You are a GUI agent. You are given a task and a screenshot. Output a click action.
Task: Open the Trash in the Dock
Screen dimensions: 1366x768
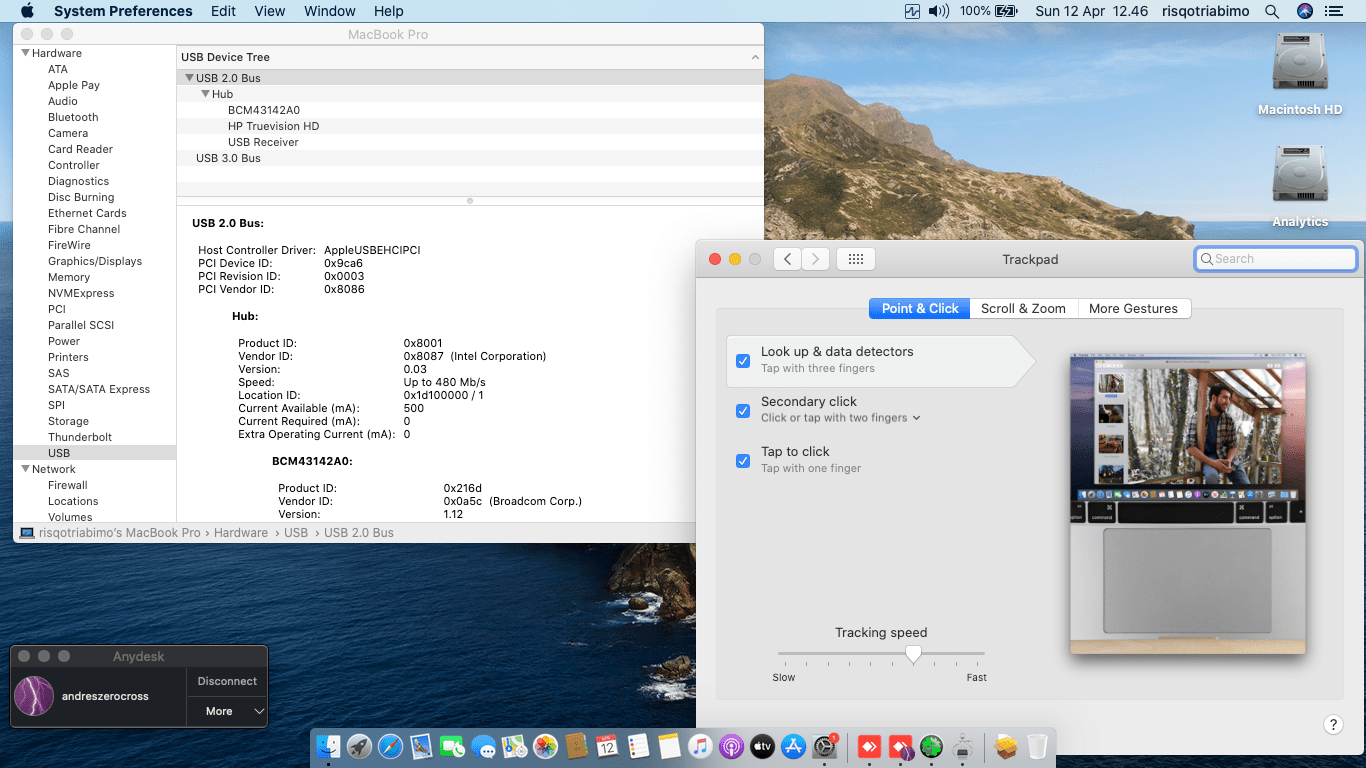1037,746
